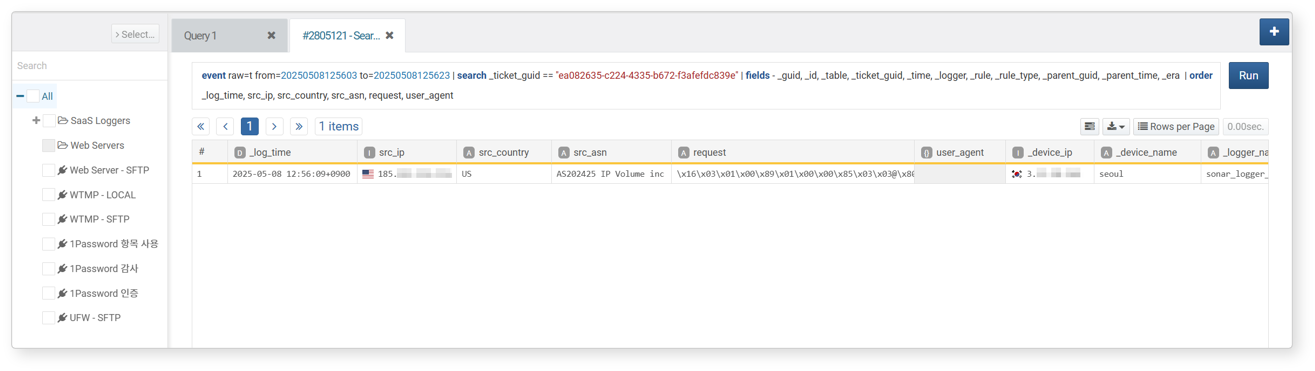Check the Web Server - SFTP checkbox
The width and height of the screenshot is (1315, 371).
(49, 170)
